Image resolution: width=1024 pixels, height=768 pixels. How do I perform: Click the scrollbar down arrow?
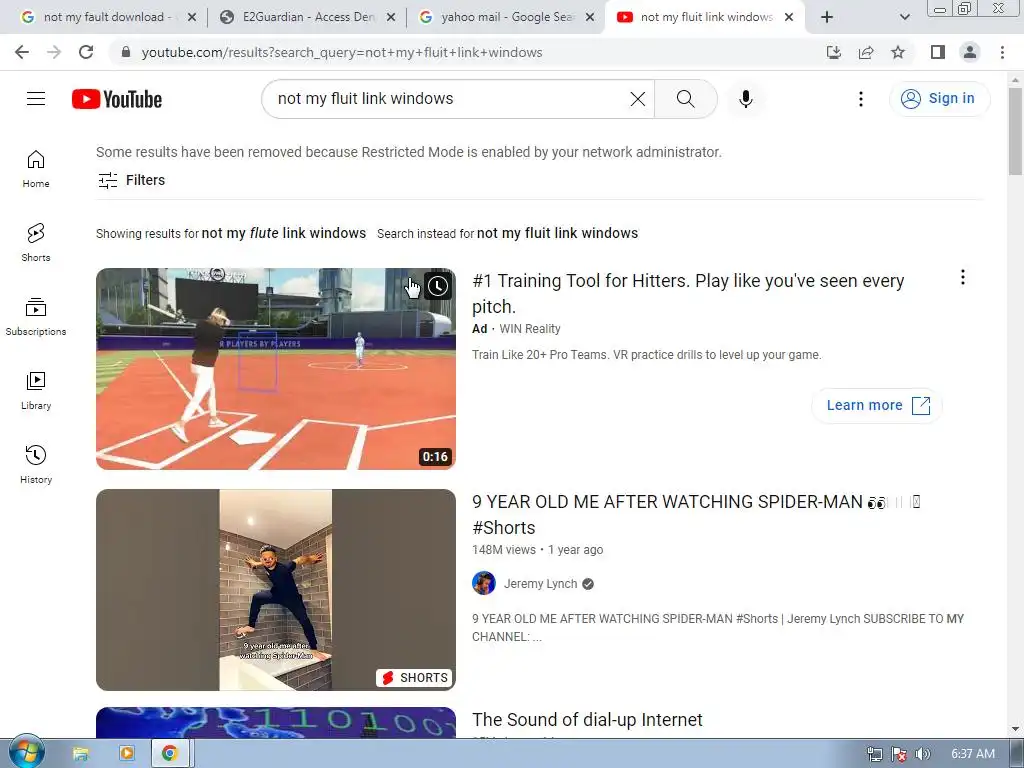[1015, 729]
